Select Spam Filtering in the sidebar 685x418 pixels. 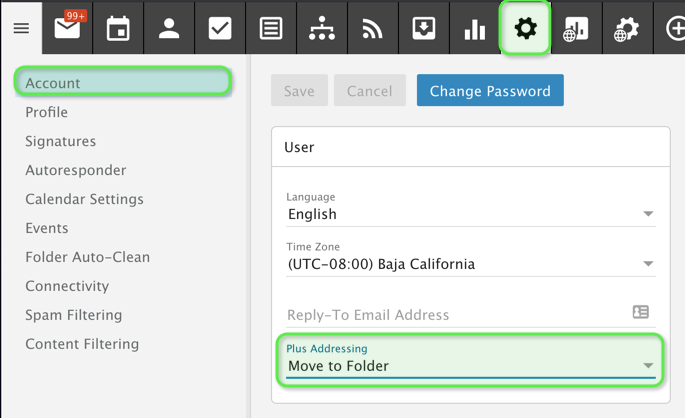74,315
